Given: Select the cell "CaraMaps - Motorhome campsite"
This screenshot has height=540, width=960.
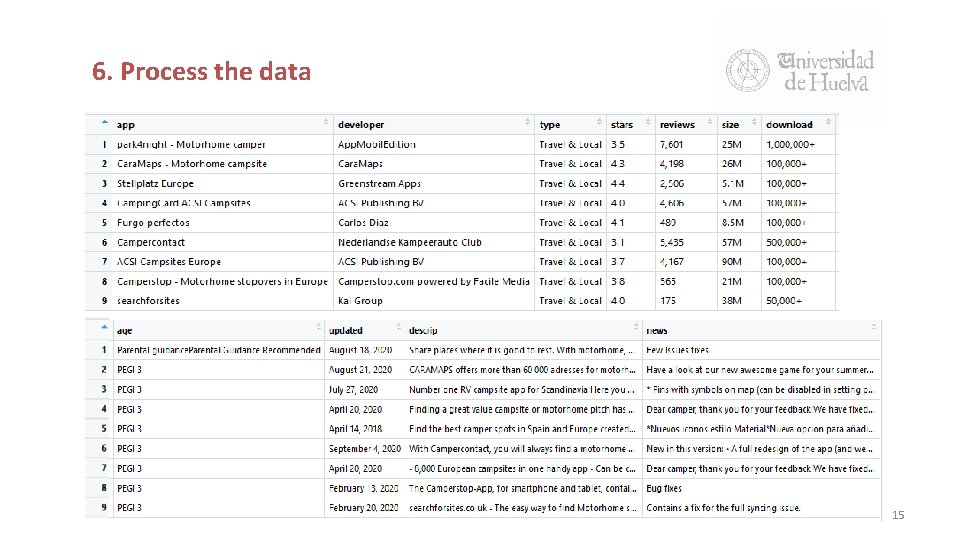Looking at the screenshot, I should 192,164.
